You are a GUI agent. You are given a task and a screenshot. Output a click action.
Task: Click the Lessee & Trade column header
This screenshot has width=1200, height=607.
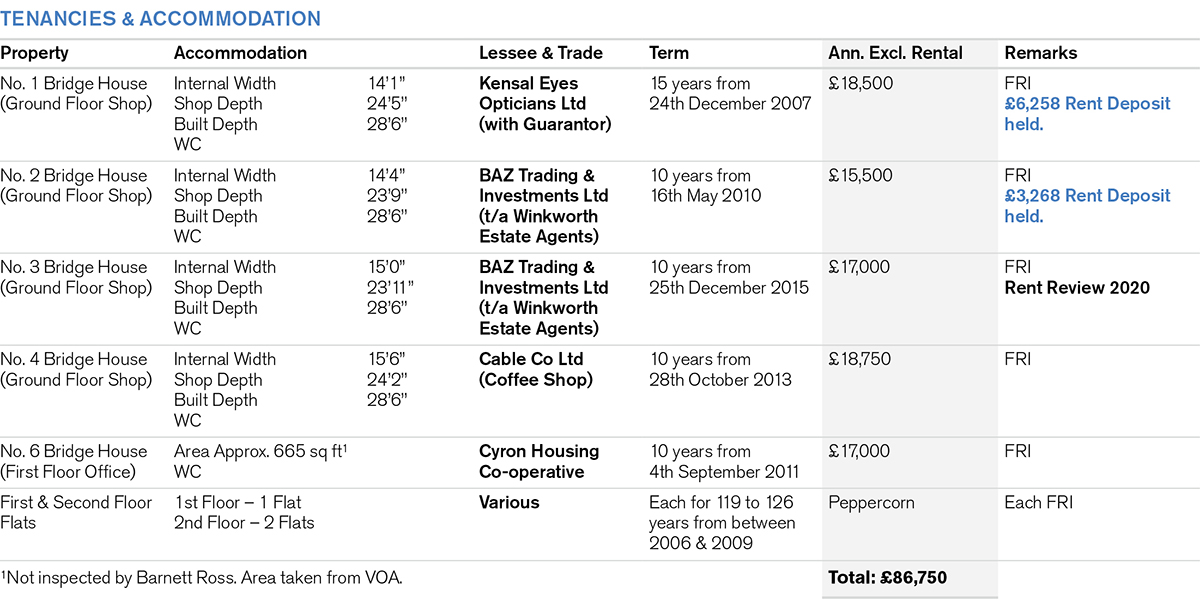pos(540,53)
